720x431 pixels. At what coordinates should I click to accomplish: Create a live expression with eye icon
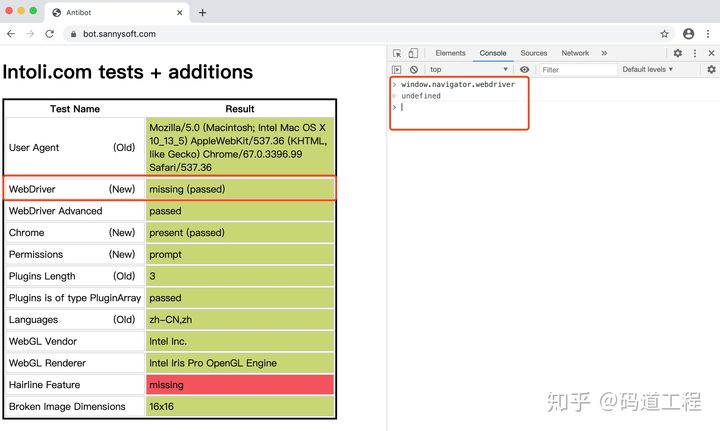tap(524, 69)
